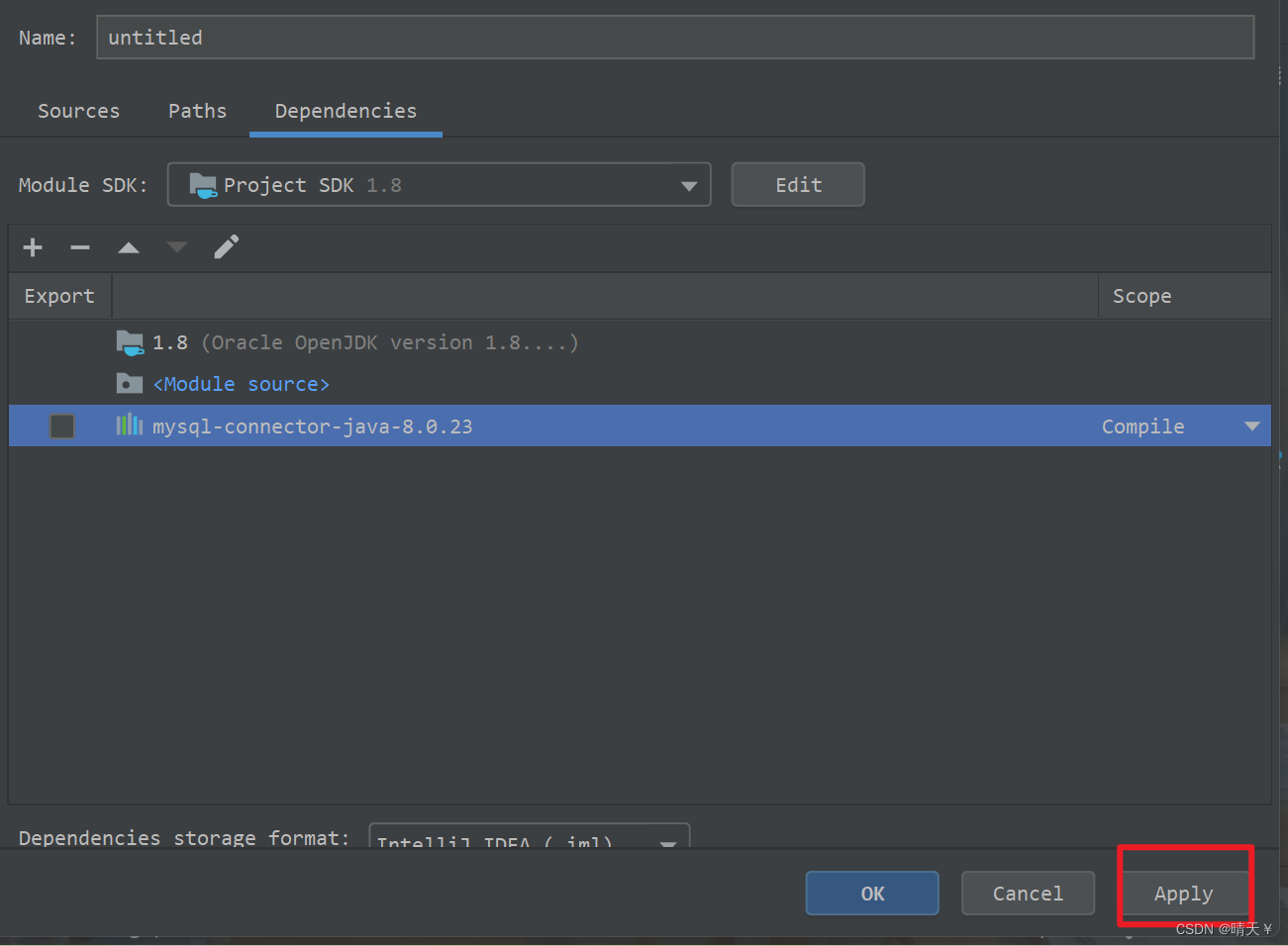Click the plus icon to add a dependency

click(33, 247)
